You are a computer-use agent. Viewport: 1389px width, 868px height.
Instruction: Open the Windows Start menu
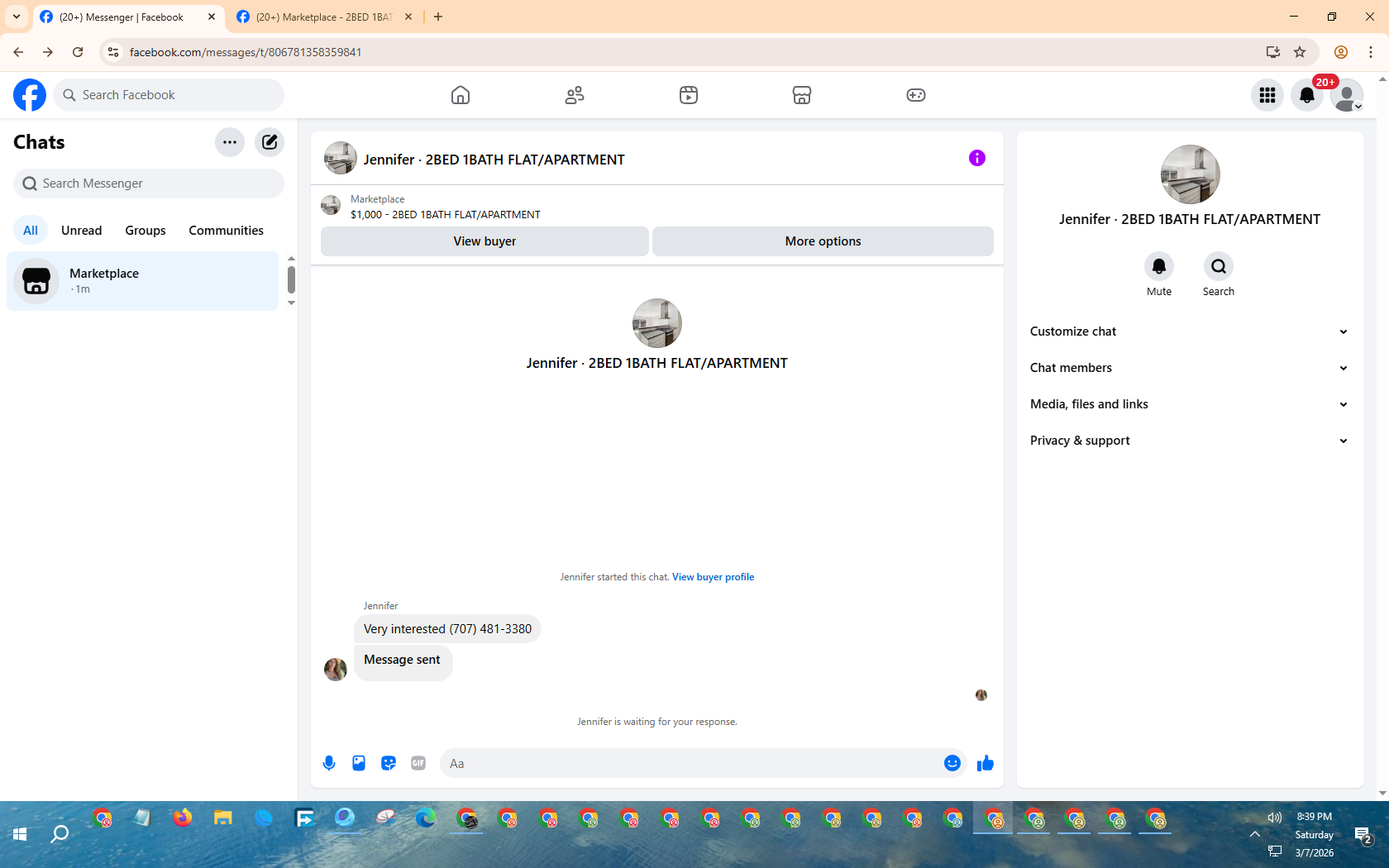[x=20, y=834]
